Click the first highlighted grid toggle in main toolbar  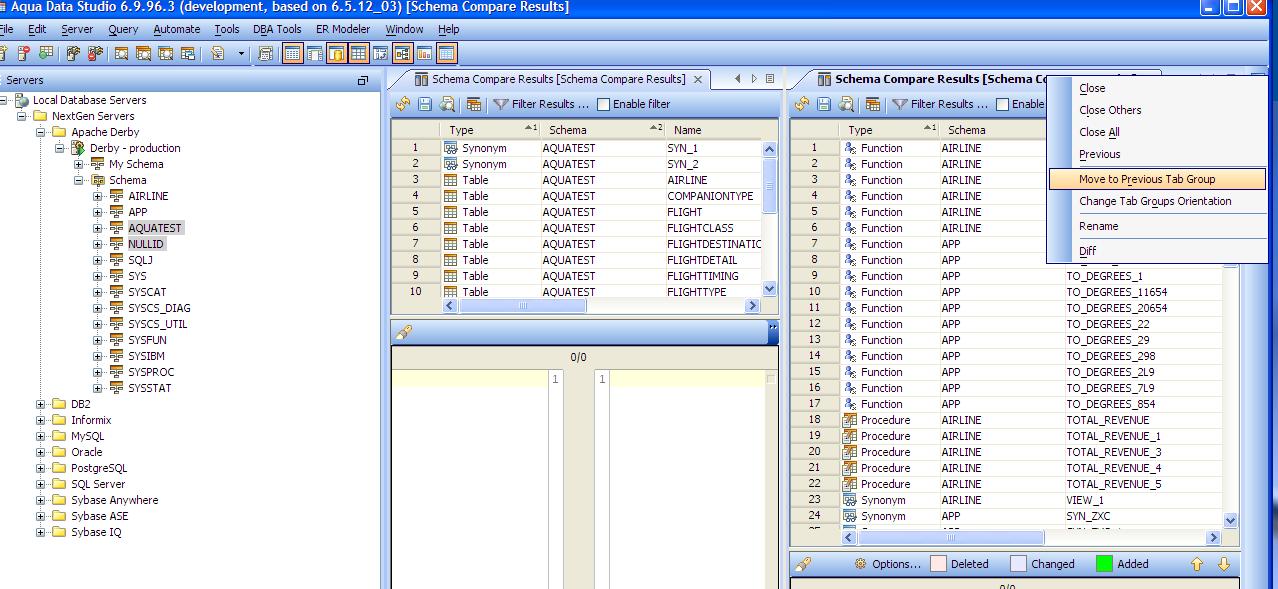[x=292, y=53]
